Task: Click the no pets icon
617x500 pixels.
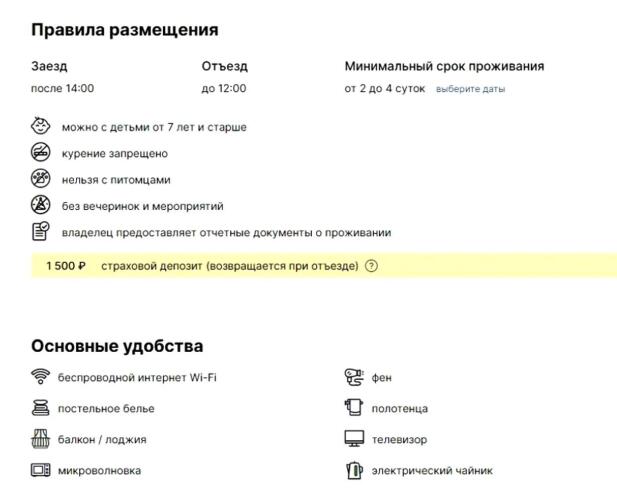Action: tap(41, 179)
